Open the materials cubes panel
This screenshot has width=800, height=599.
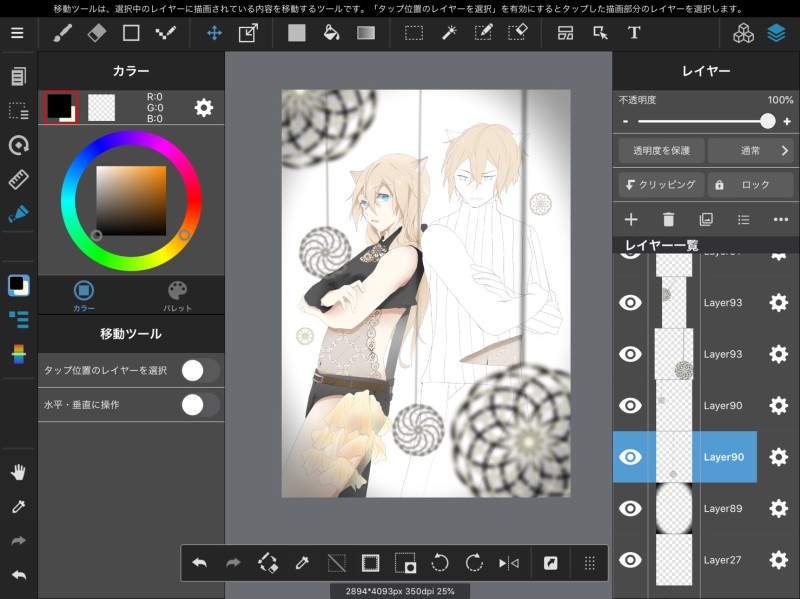point(743,34)
